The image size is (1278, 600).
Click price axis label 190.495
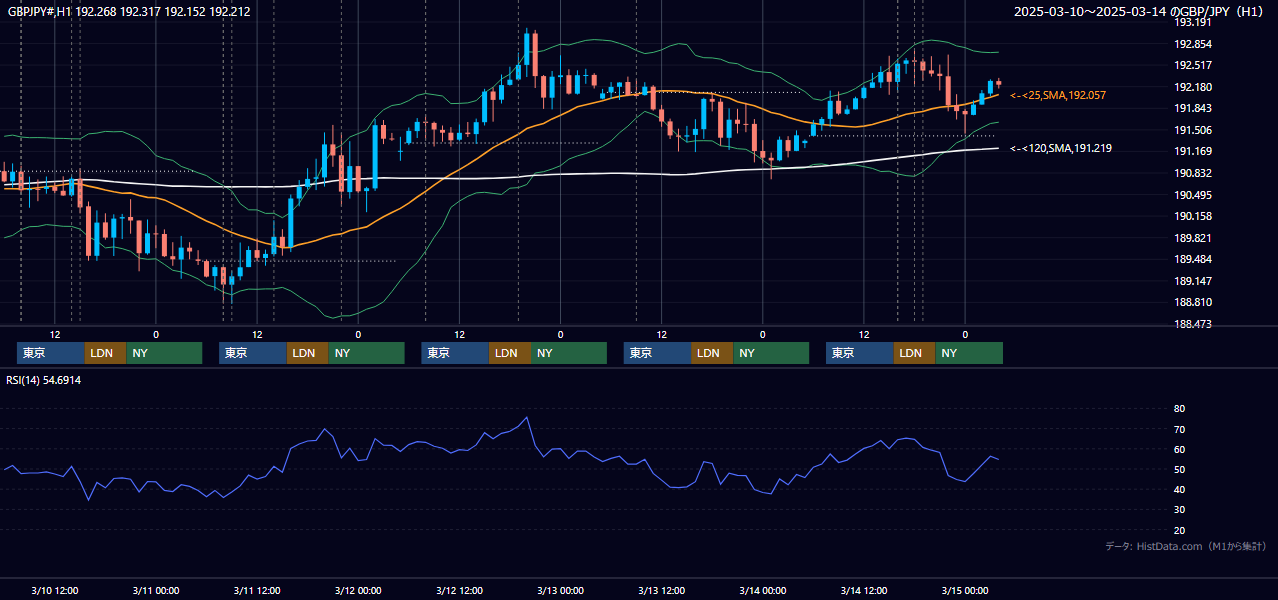(x=1193, y=195)
